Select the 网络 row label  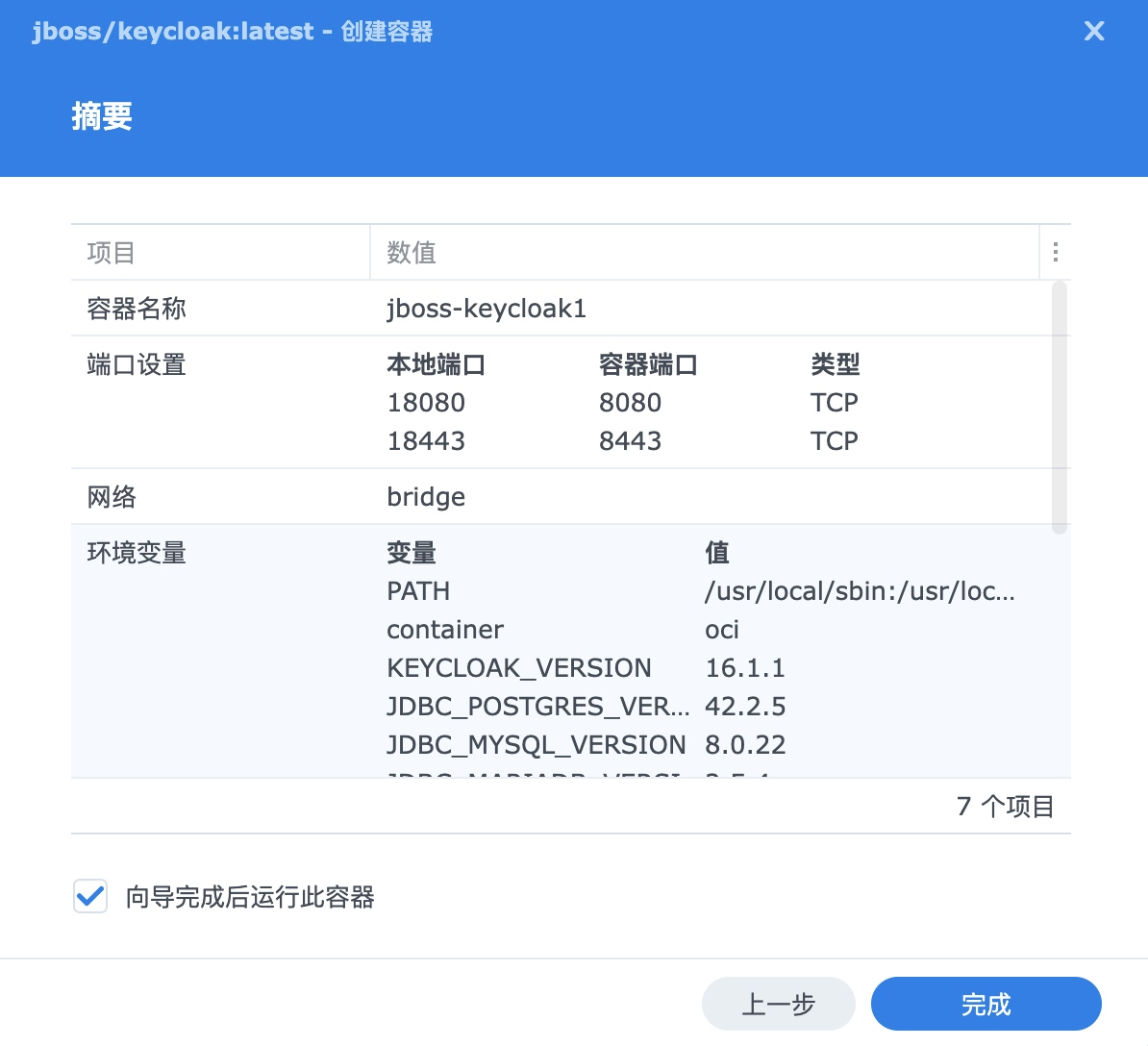pos(112,497)
